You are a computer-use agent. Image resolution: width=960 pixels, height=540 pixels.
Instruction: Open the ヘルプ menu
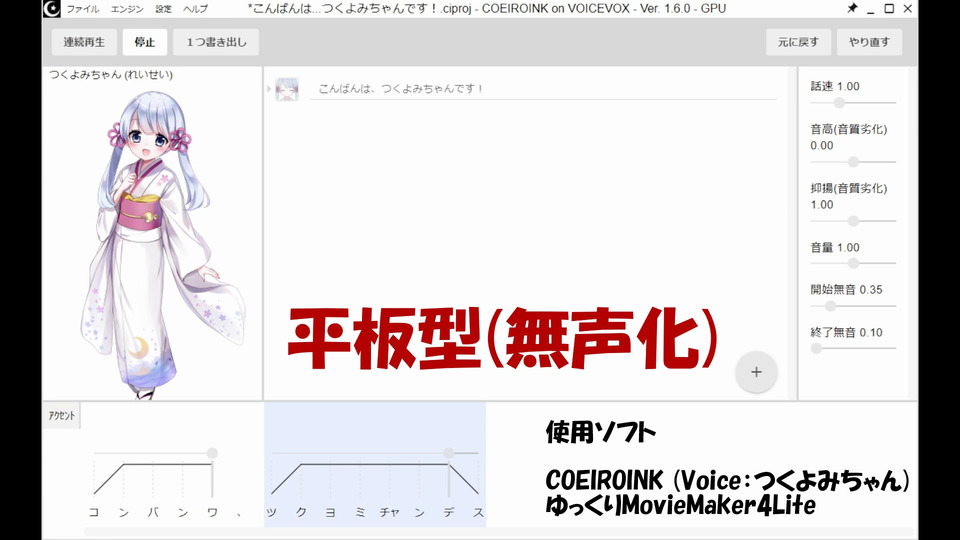coord(195,9)
